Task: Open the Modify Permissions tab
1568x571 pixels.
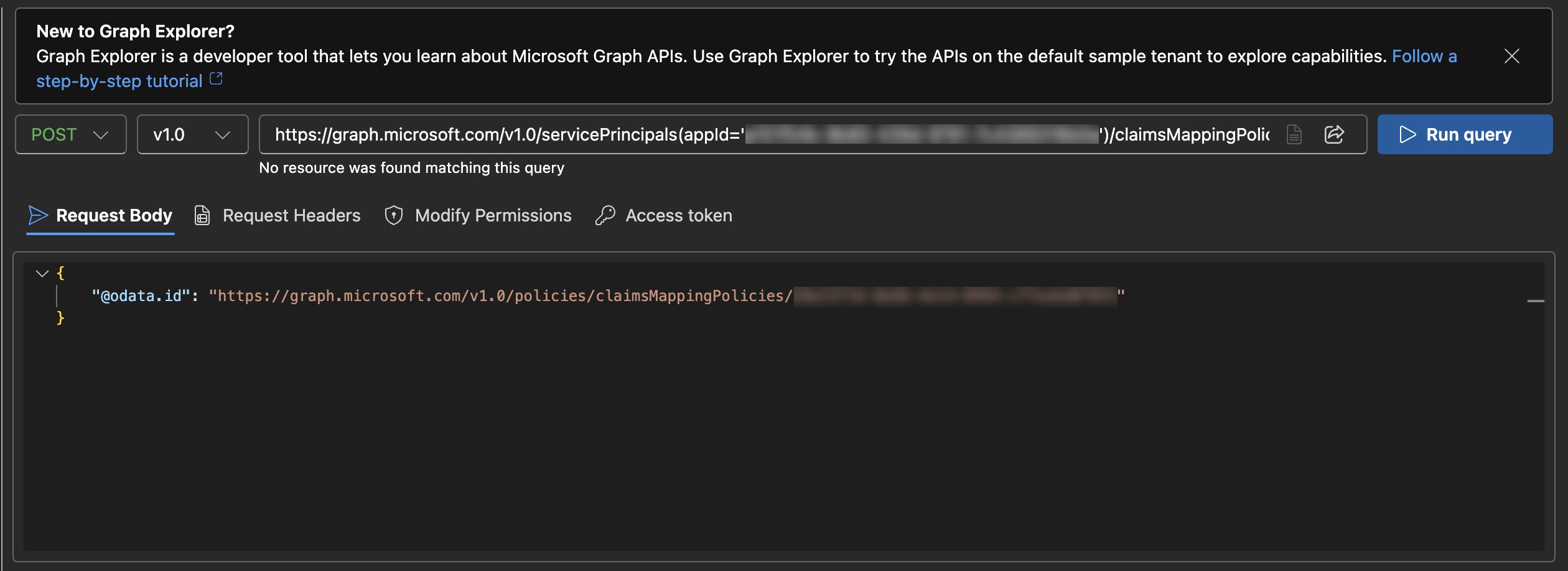Action: (x=478, y=215)
